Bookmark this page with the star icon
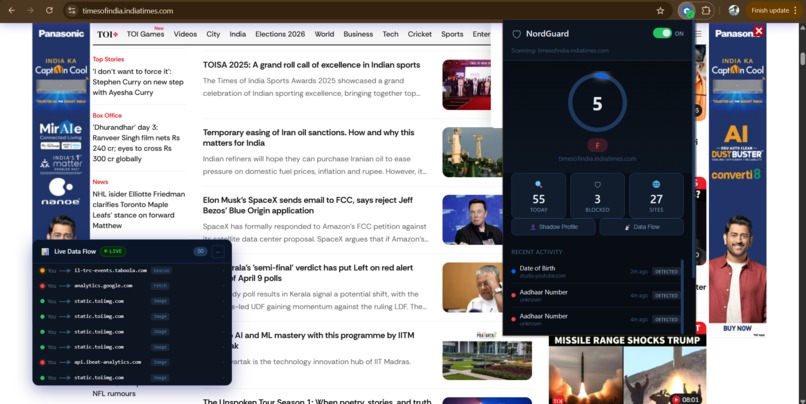Screen dimensions: 806x404 (660, 10)
